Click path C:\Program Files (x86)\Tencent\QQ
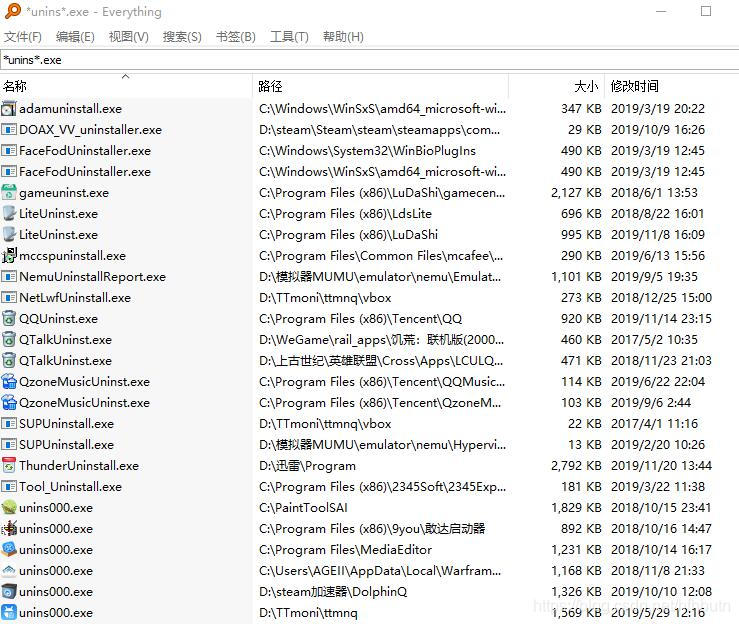The height and width of the screenshot is (624, 739). click(x=361, y=319)
